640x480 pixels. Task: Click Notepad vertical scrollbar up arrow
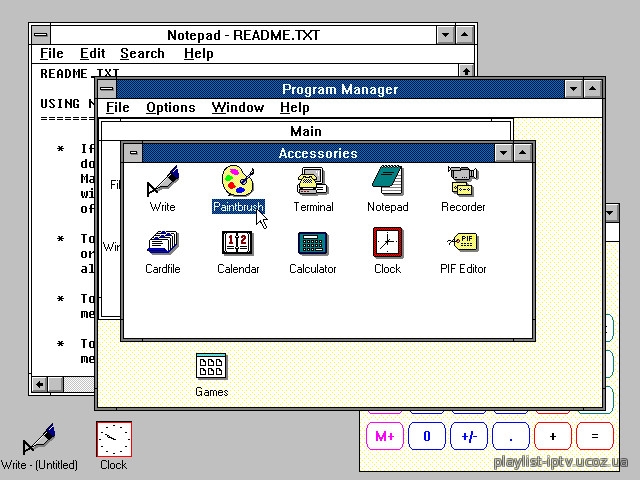pyautogui.click(x=466, y=70)
